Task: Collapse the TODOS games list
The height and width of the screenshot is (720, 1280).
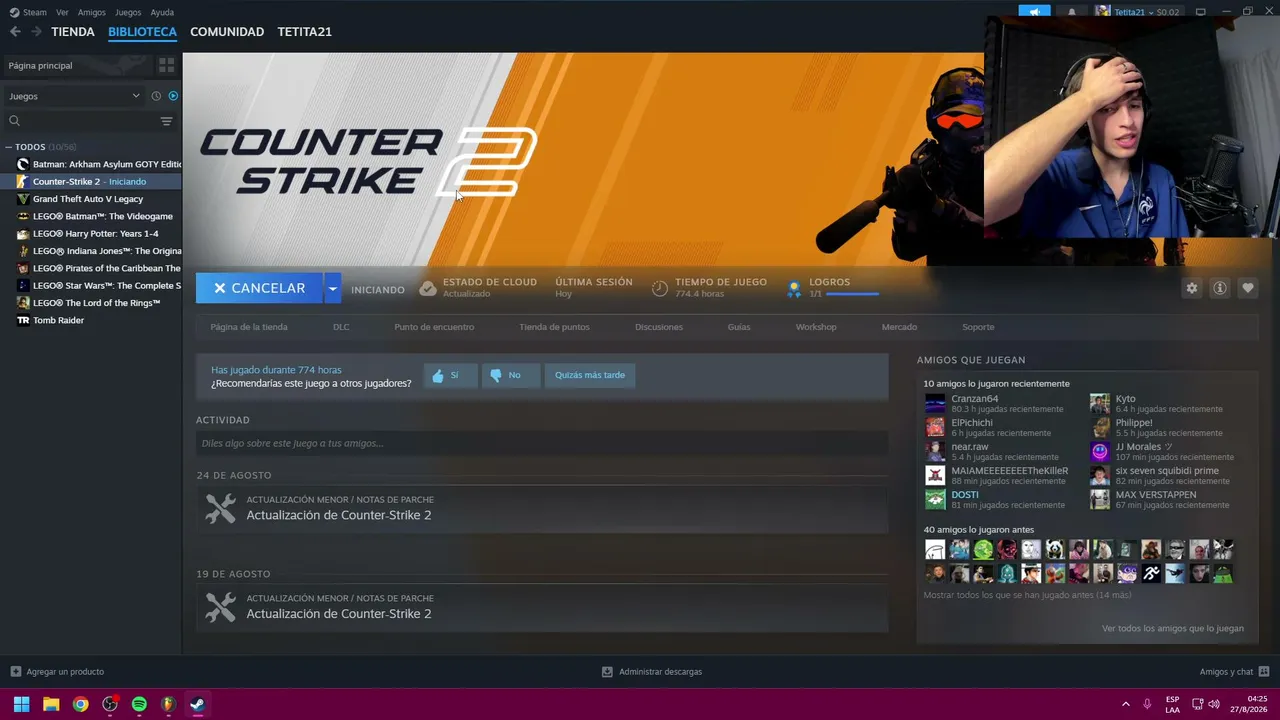Action: (x=9, y=147)
